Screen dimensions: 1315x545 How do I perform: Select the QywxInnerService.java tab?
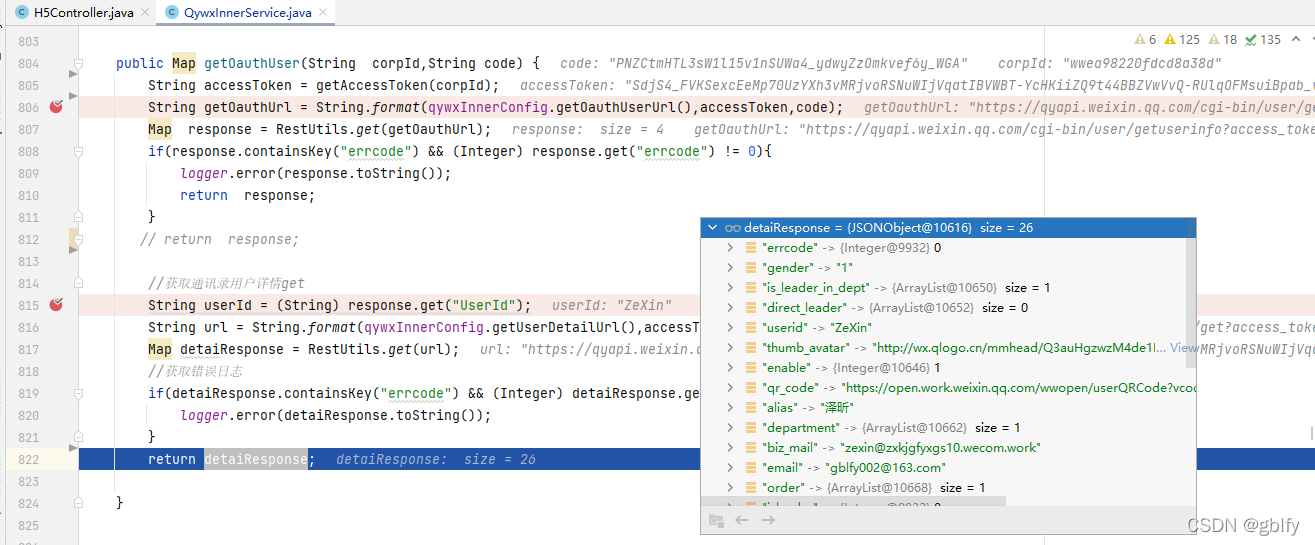[246, 13]
